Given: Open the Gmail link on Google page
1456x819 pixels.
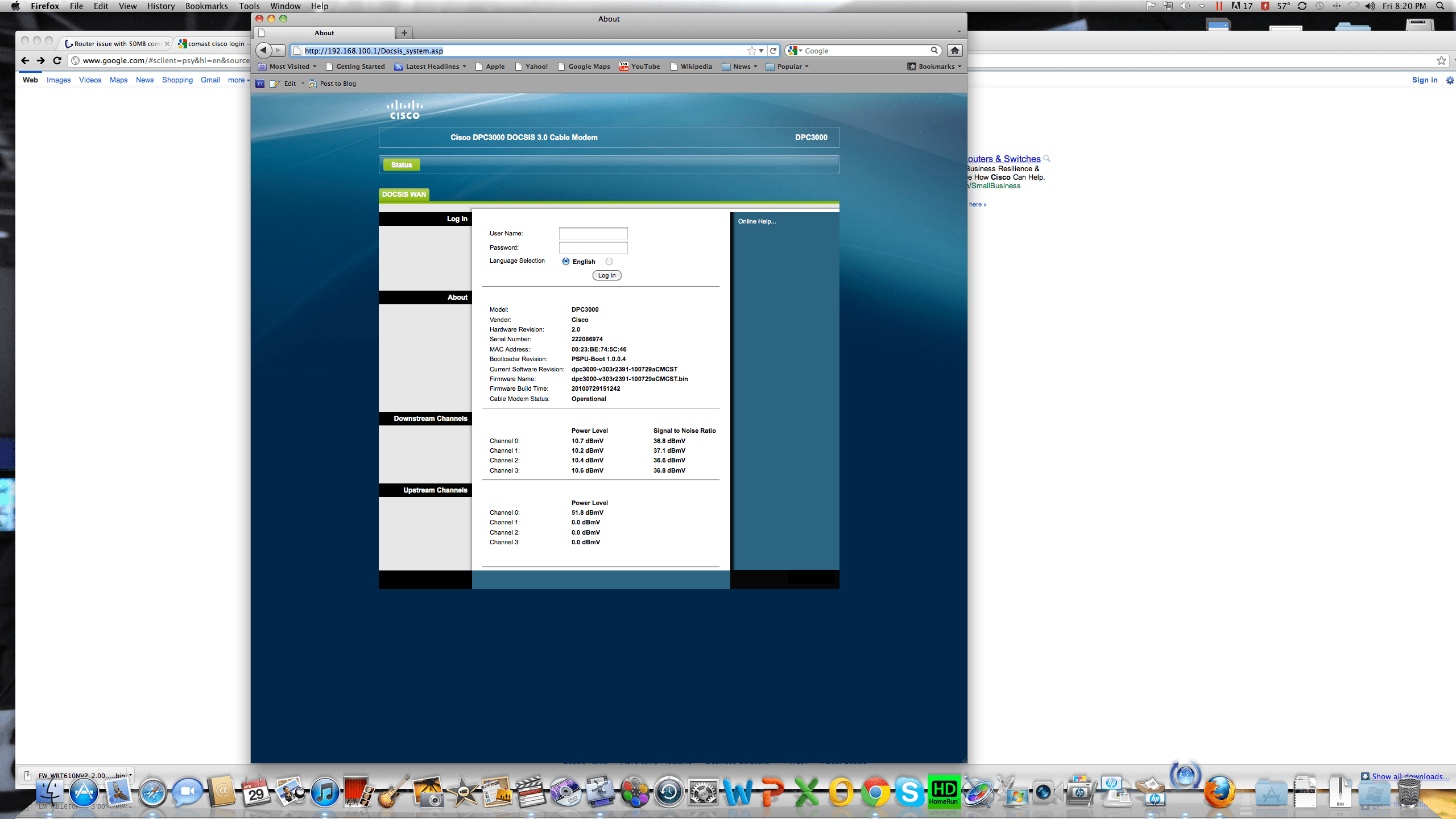Looking at the screenshot, I should click(210, 80).
